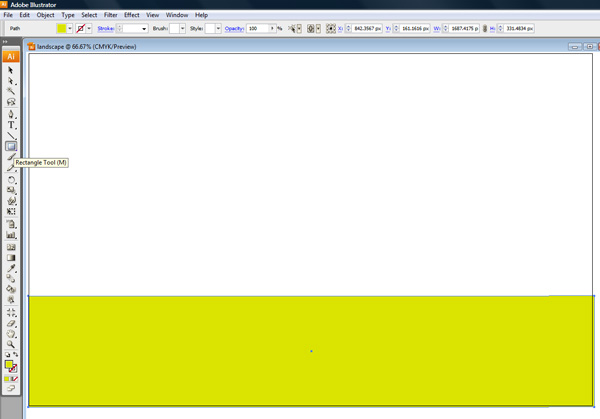The height and width of the screenshot is (419, 600).
Task: Select the Pen tool
Action: pos(11,114)
